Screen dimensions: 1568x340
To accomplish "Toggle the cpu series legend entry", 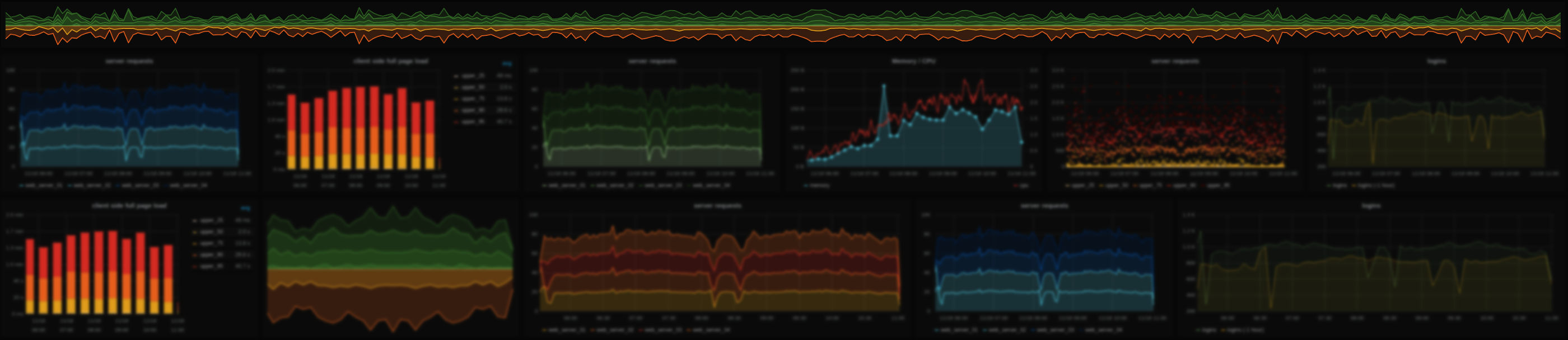I will [x=1023, y=186].
